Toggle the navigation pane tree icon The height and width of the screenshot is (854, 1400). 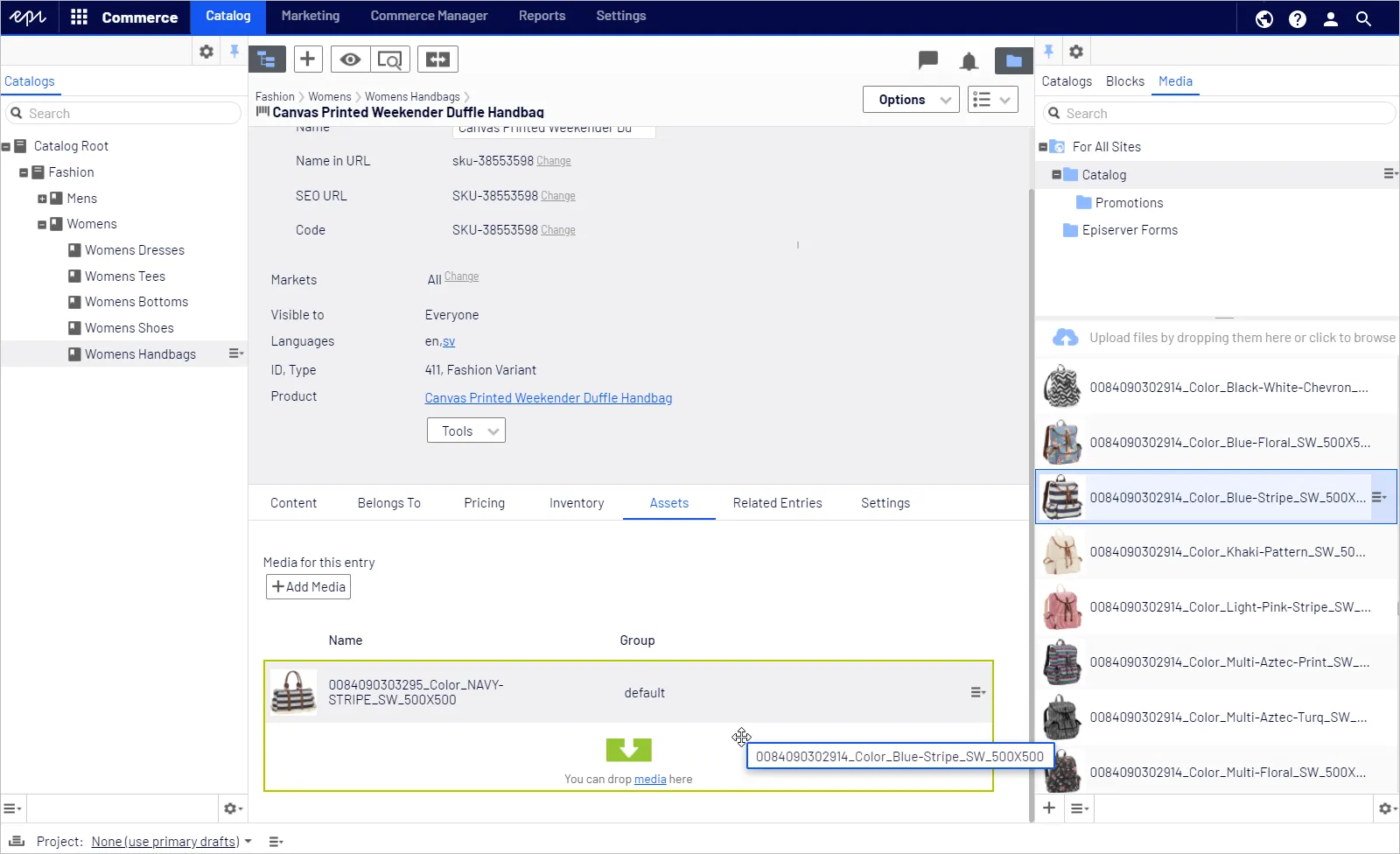pyautogui.click(x=267, y=59)
